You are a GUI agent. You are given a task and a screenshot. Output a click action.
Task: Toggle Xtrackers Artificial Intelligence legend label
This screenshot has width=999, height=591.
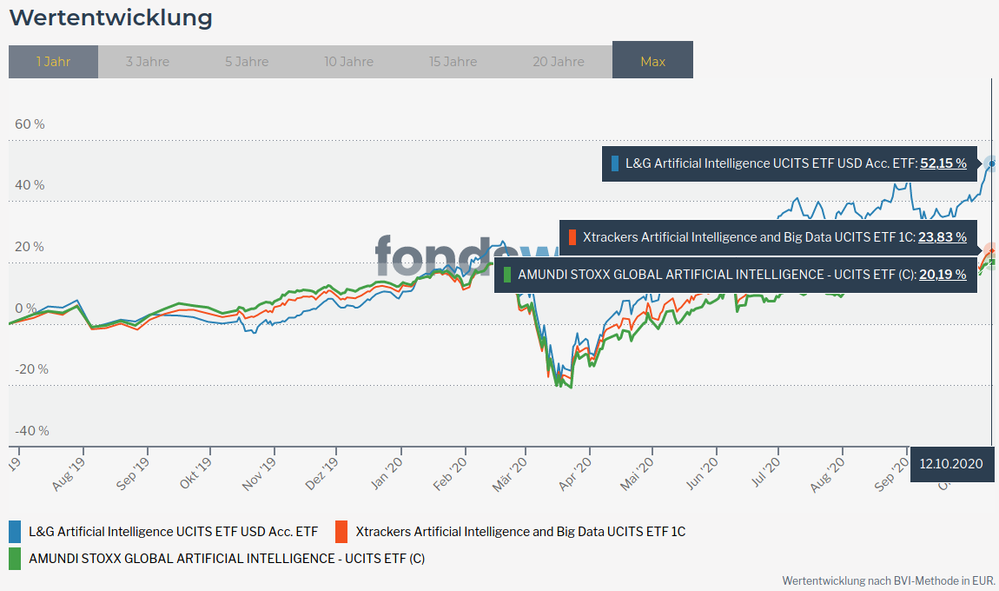pyautogui.click(x=520, y=530)
